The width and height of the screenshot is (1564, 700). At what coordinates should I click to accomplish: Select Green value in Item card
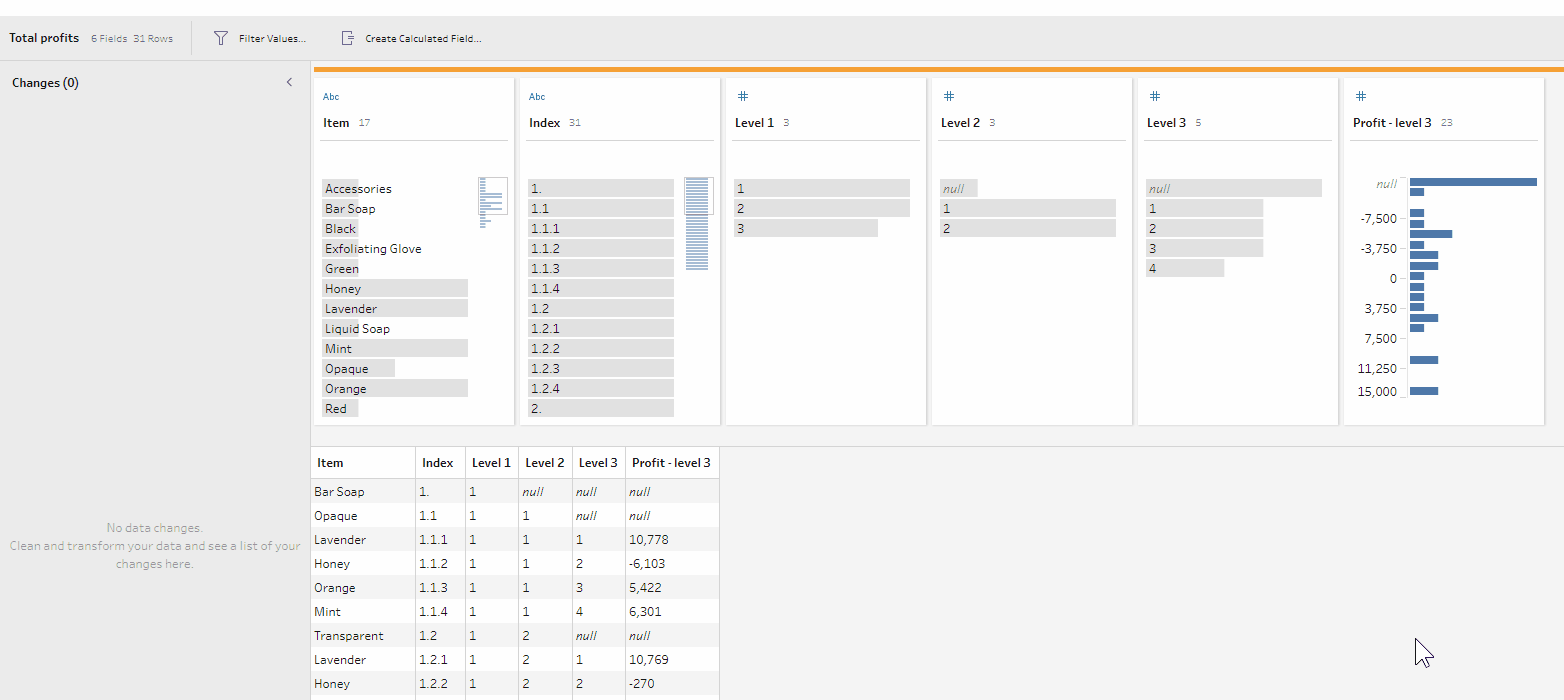(x=395, y=268)
